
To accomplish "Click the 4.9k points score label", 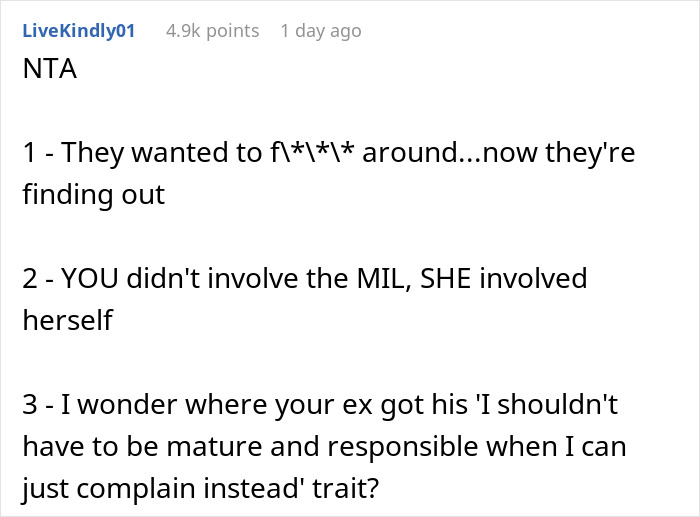I will point(212,31).
